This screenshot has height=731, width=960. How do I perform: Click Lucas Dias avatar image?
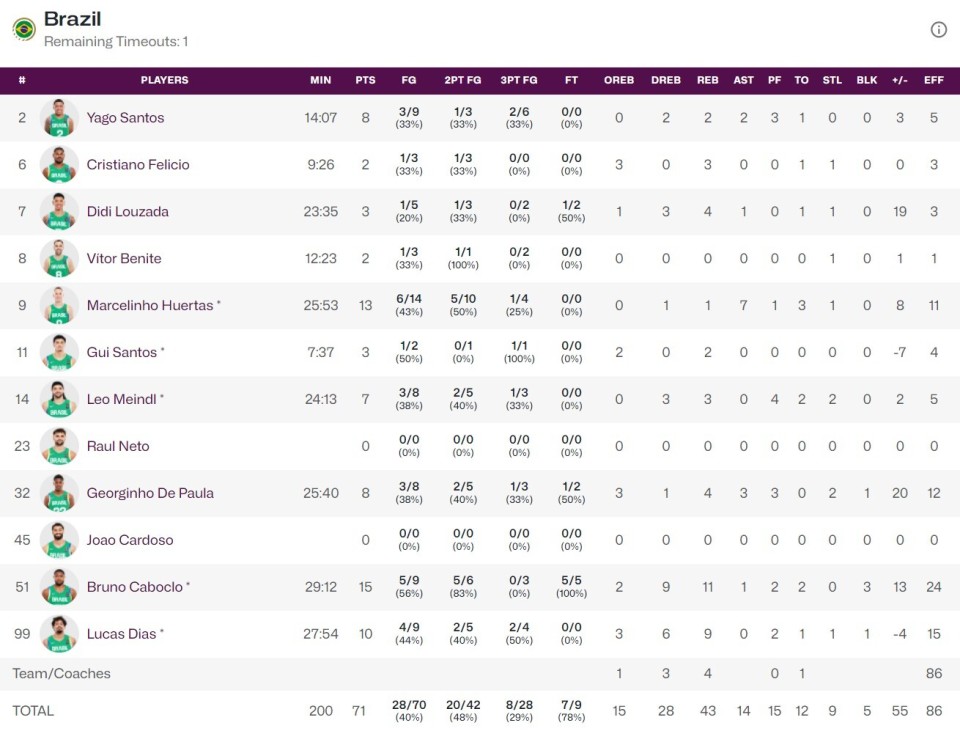(59, 634)
